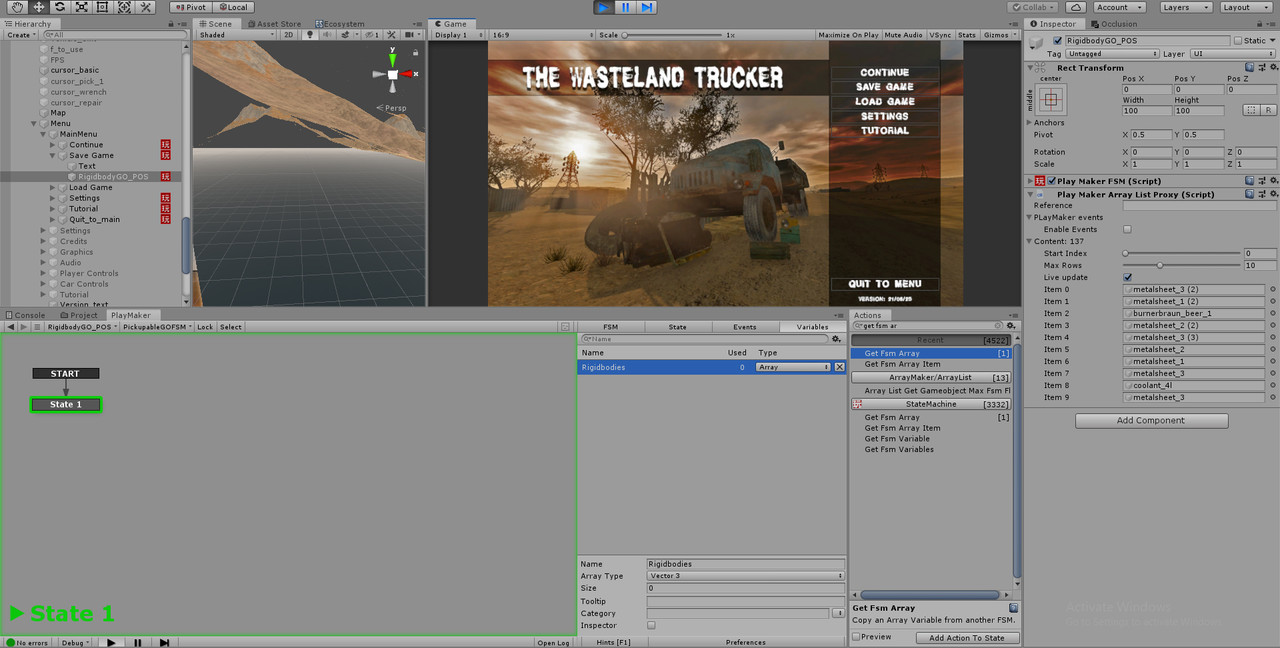Toggle scene effects icon
The height and width of the screenshot is (648, 1280).
tap(344, 35)
